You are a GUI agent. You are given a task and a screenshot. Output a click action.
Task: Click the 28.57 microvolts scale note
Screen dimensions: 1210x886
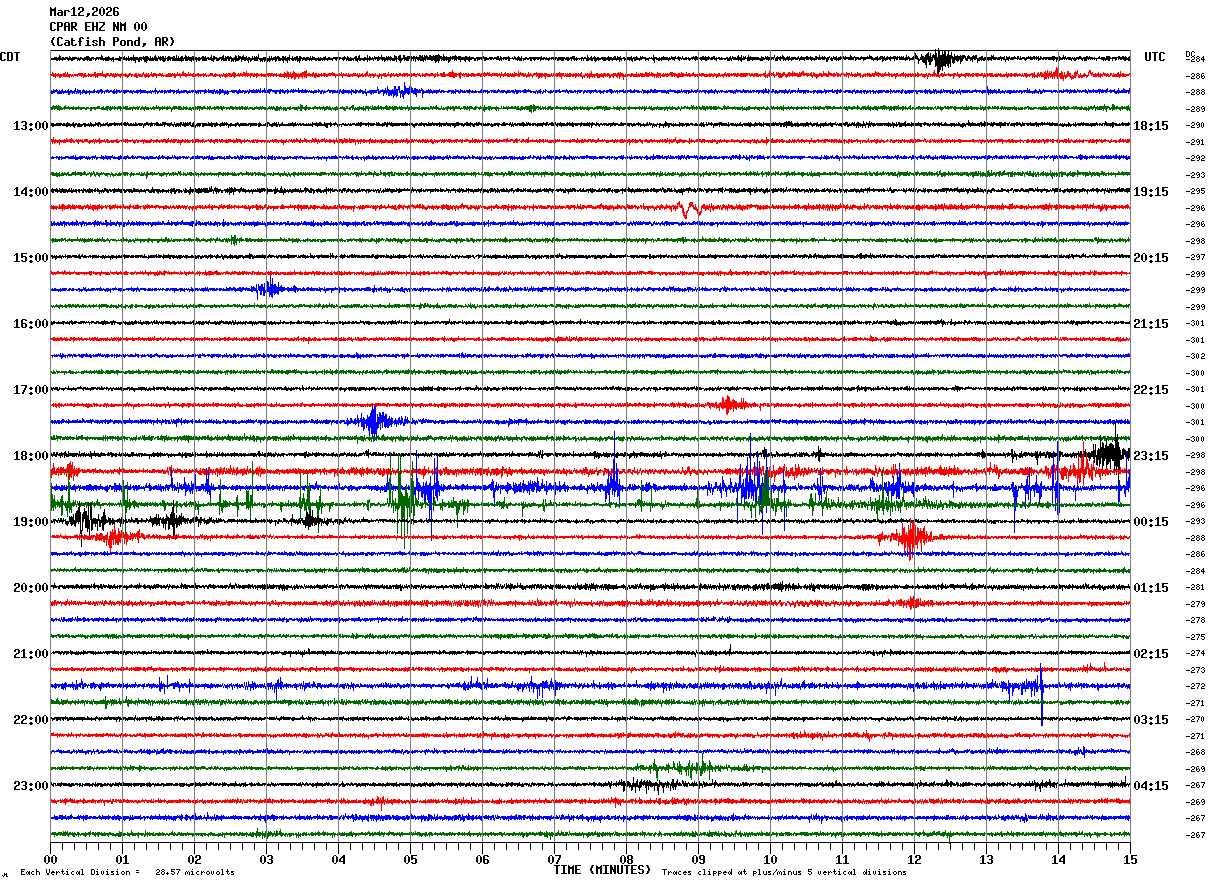tap(194, 872)
